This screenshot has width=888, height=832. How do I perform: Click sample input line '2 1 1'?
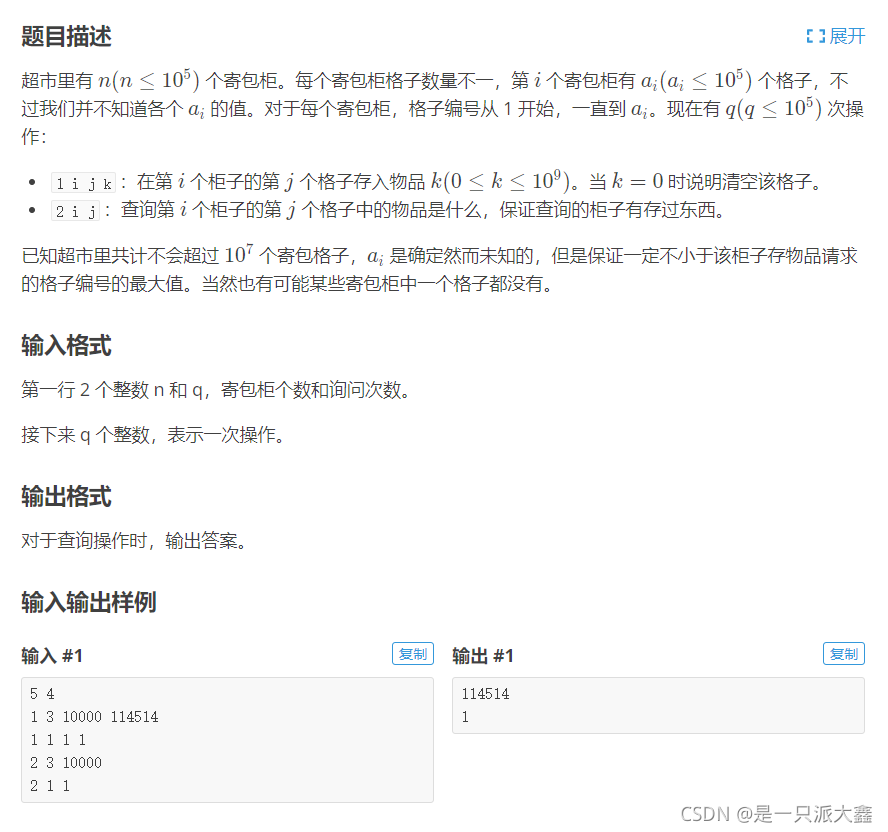click(x=50, y=786)
